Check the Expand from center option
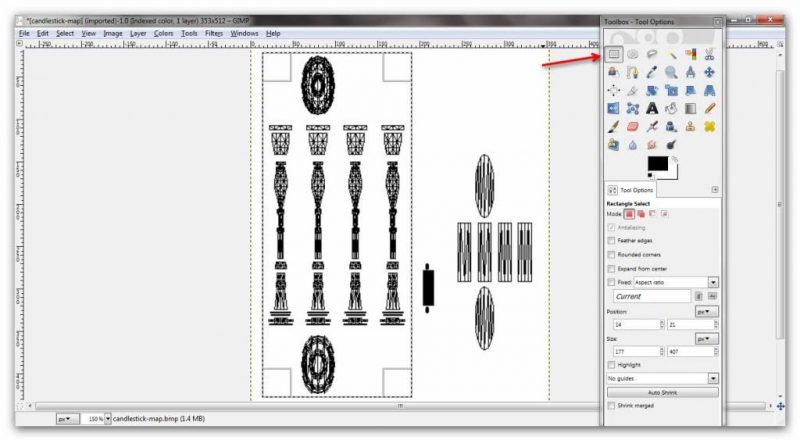 tap(612, 268)
